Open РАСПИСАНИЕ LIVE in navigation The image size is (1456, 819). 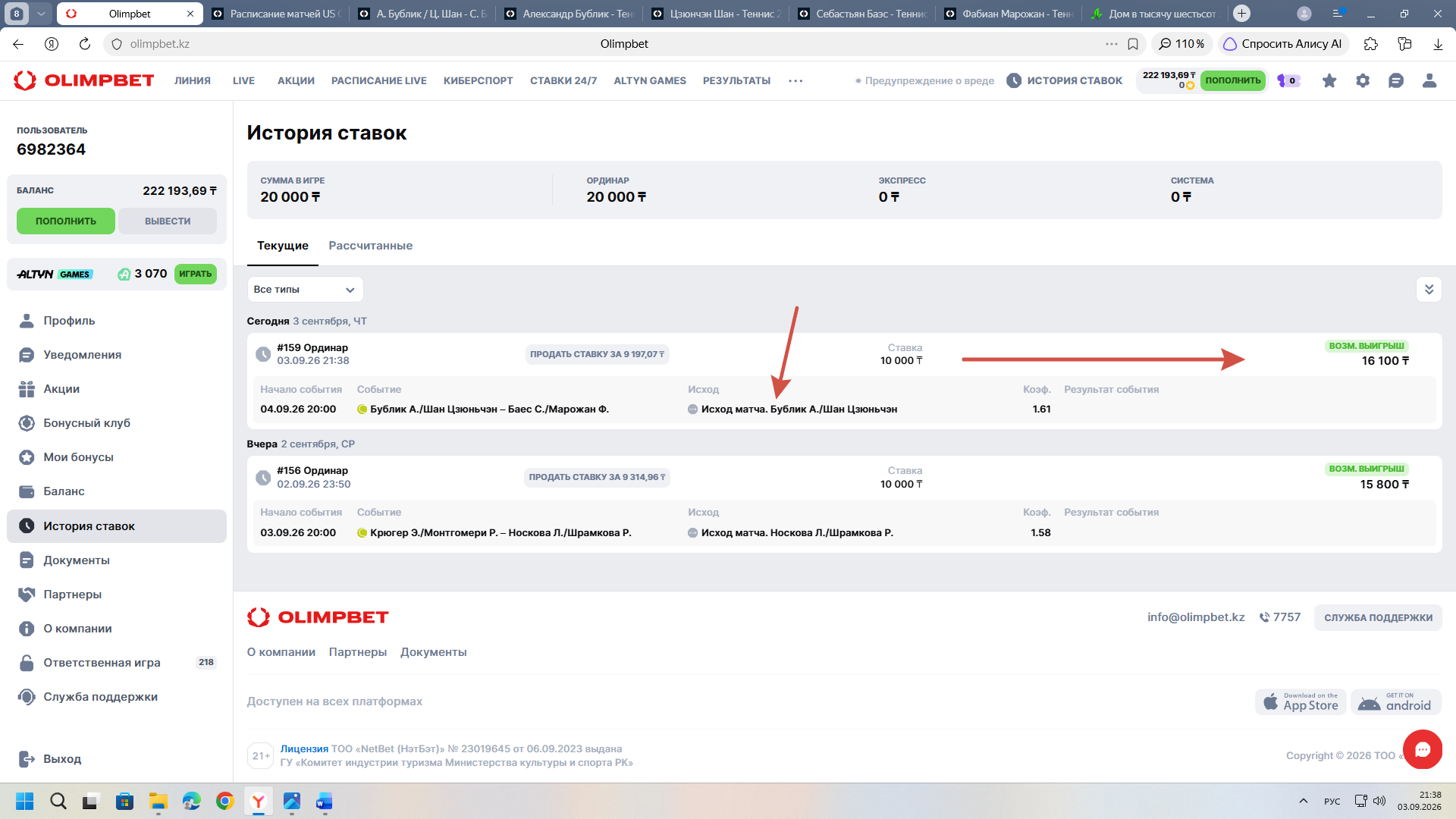click(x=379, y=80)
